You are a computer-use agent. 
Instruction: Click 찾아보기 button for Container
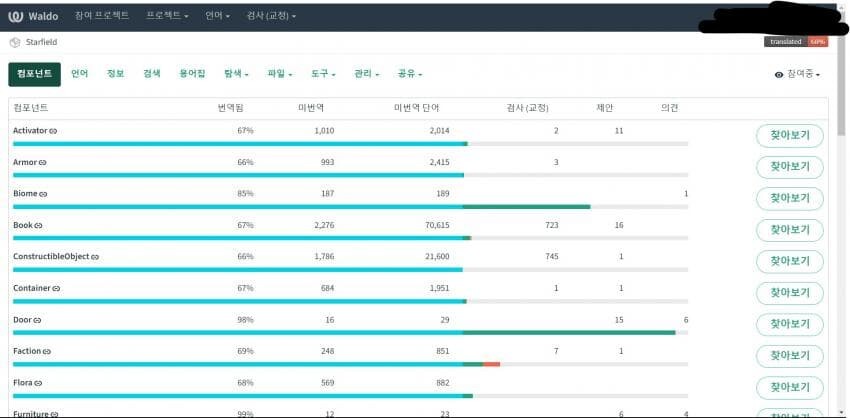tap(790, 293)
